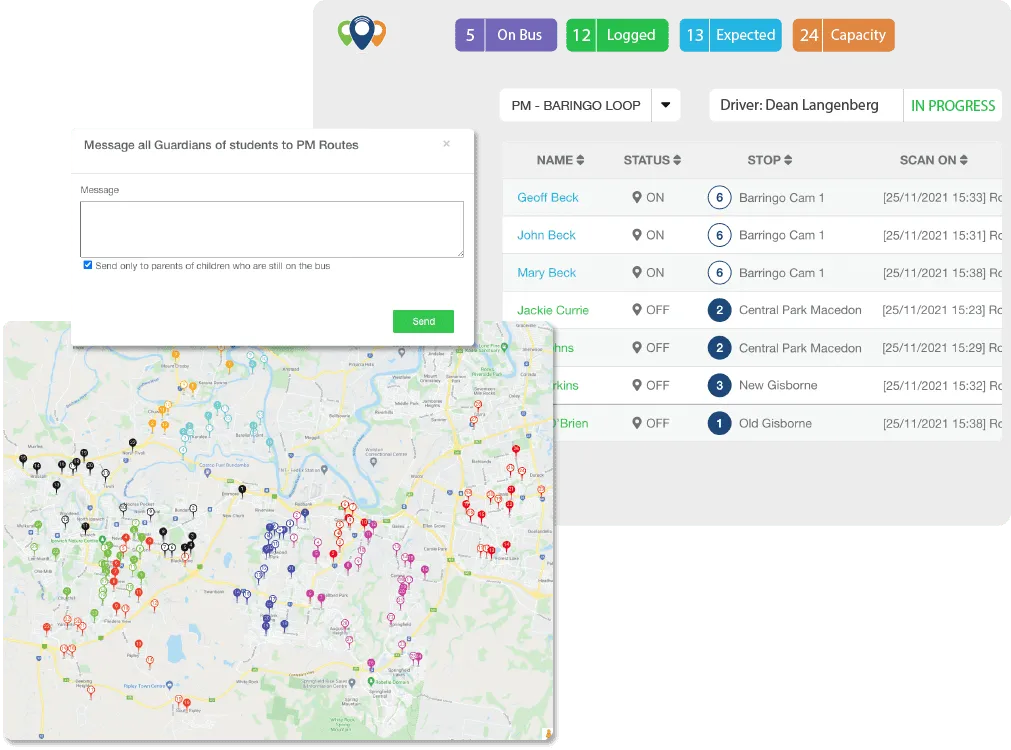The height and width of the screenshot is (750, 1011).
Task: Click stop badge 1 for Old Gisborne
Action: pyautogui.click(x=719, y=423)
